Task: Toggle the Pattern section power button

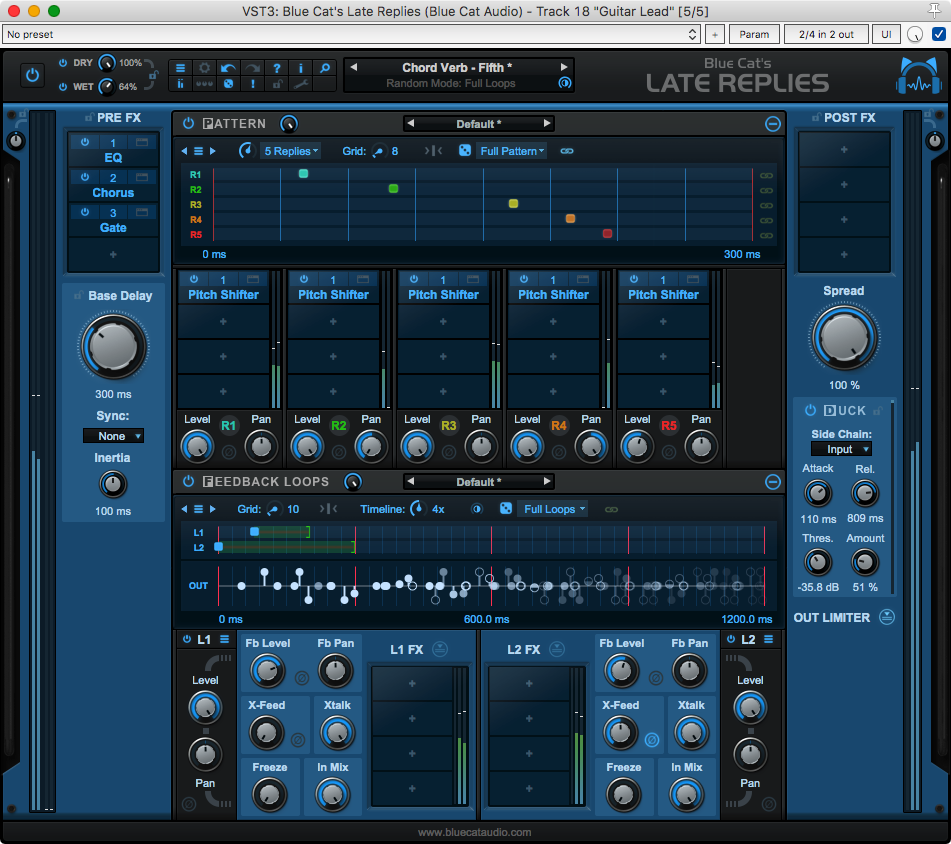Action: point(189,124)
